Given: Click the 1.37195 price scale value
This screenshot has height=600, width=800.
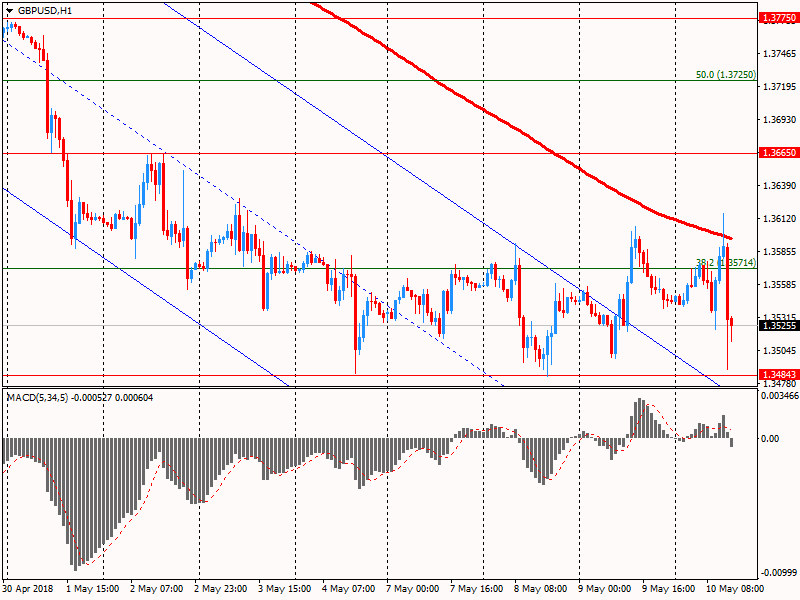Looking at the screenshot, I should point(779,87).
